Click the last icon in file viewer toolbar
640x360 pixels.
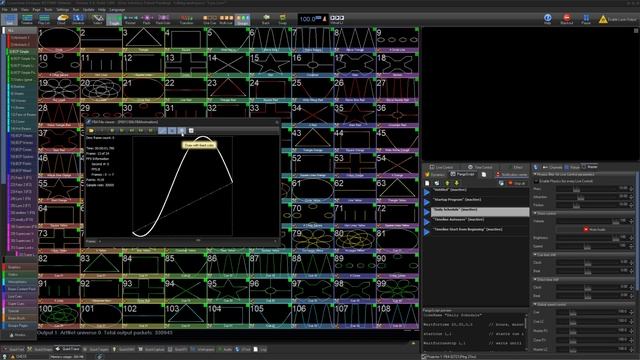[191, 131]
